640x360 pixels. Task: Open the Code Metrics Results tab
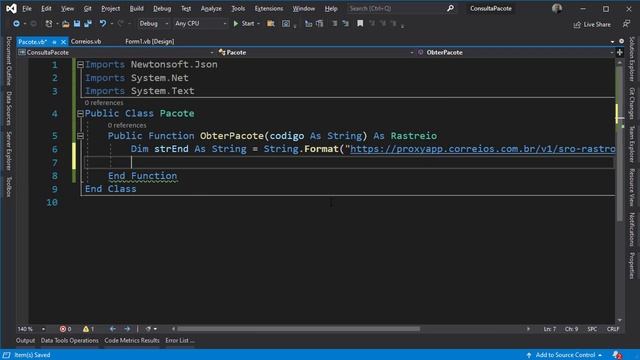click(132, 340)
